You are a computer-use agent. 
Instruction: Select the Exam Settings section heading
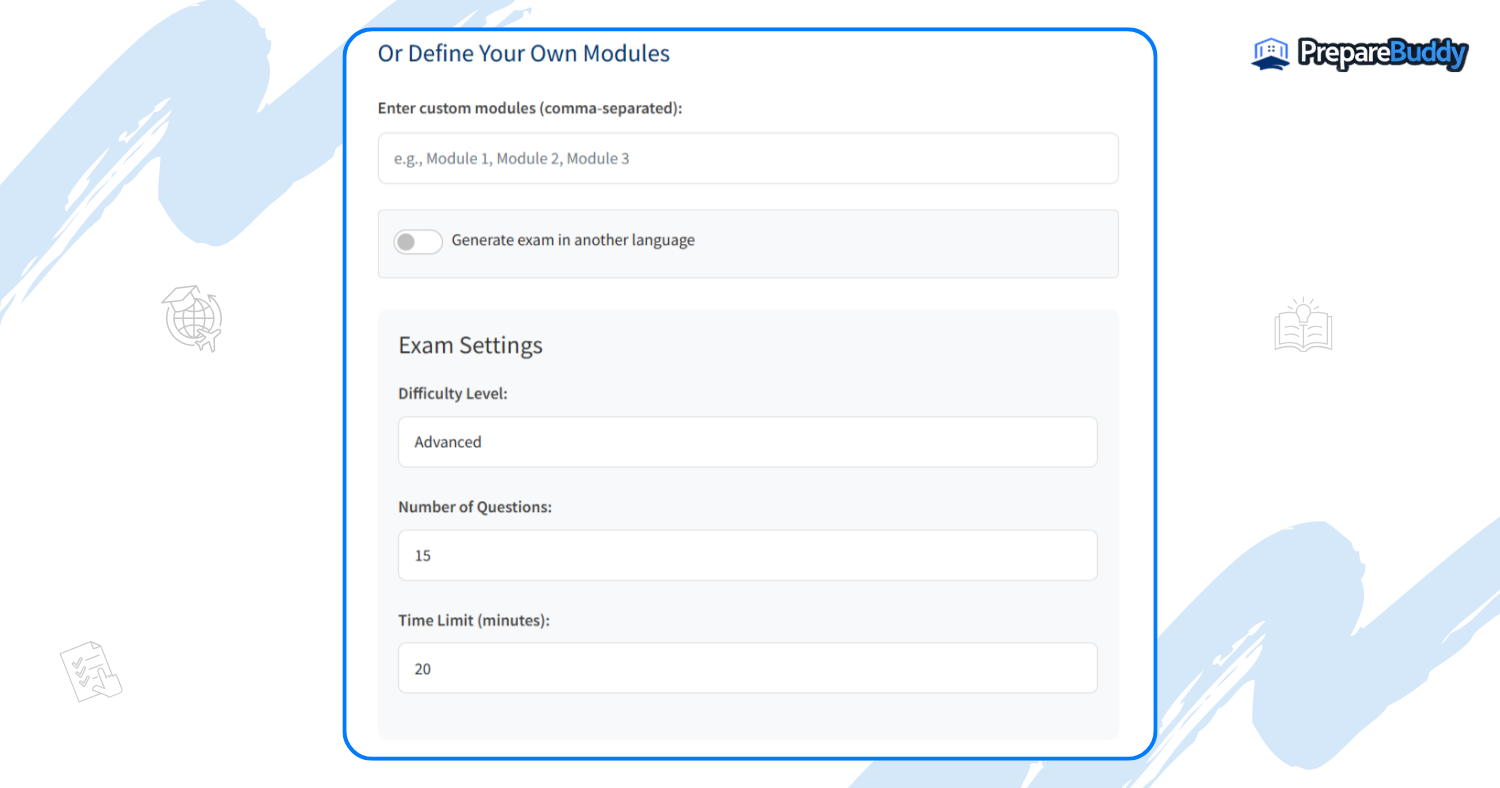(470, 345)
